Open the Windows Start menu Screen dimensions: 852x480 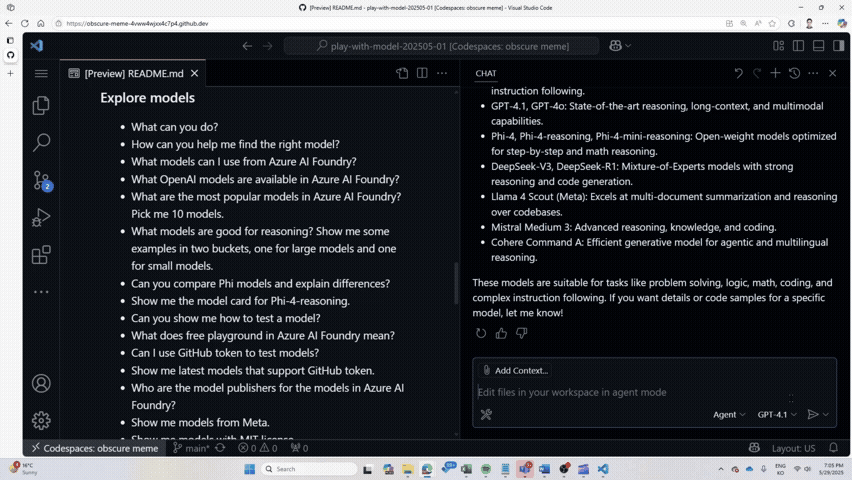coord(249,469)
